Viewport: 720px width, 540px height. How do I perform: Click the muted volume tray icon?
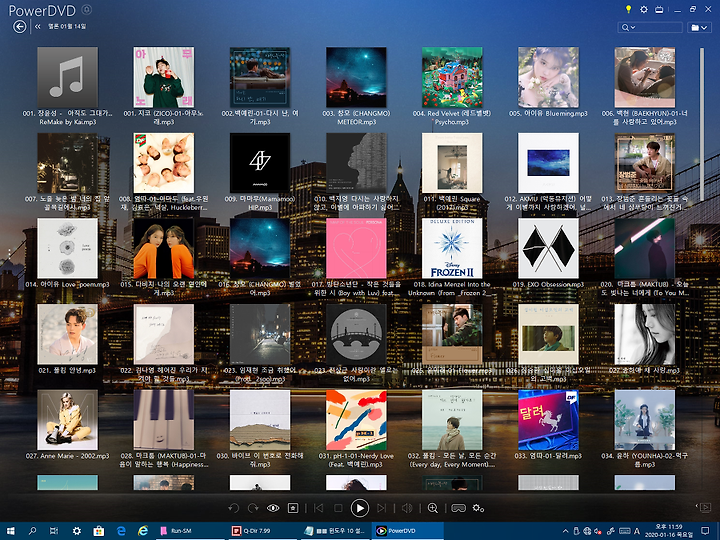pyautogui.click(x=599, y=531)
